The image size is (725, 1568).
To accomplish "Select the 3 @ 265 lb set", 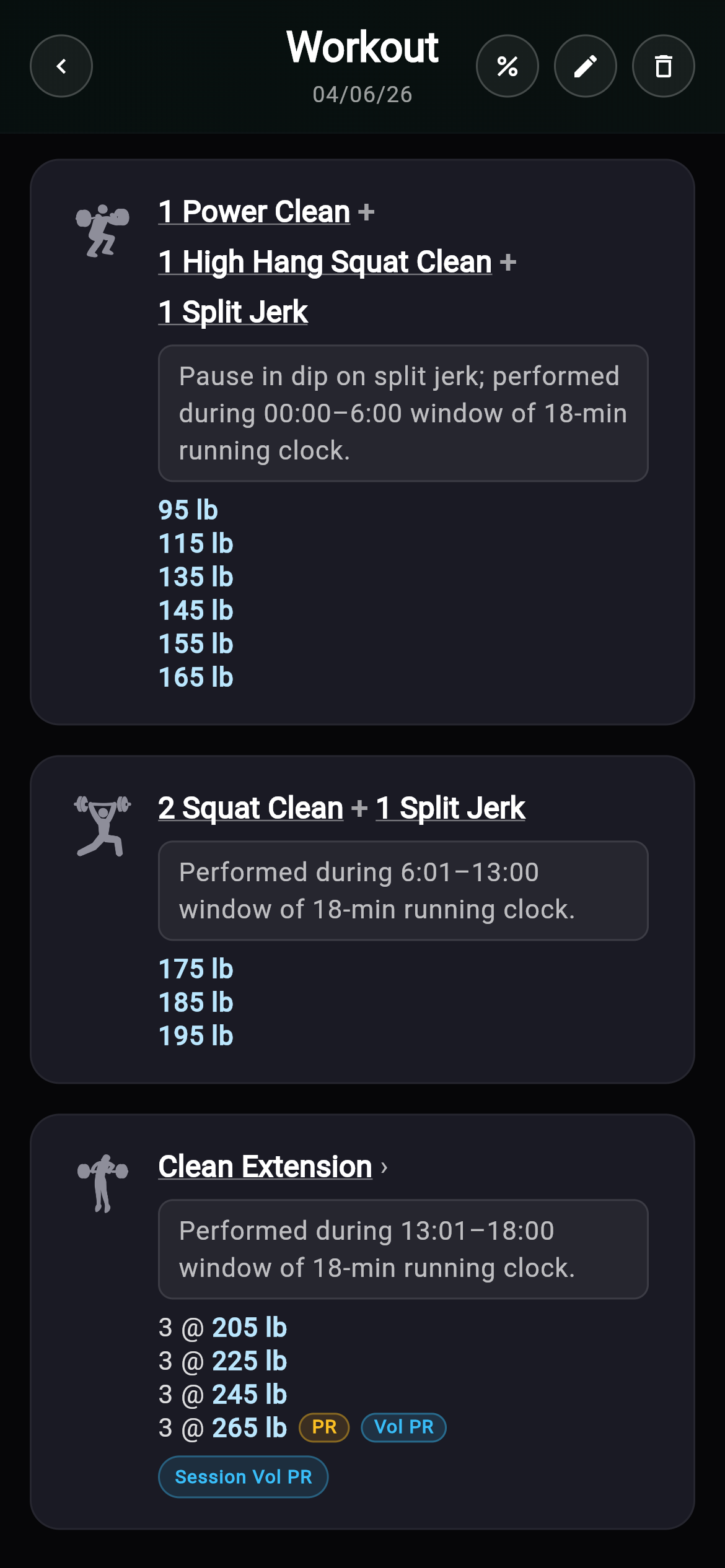I will coord(223,1428).
